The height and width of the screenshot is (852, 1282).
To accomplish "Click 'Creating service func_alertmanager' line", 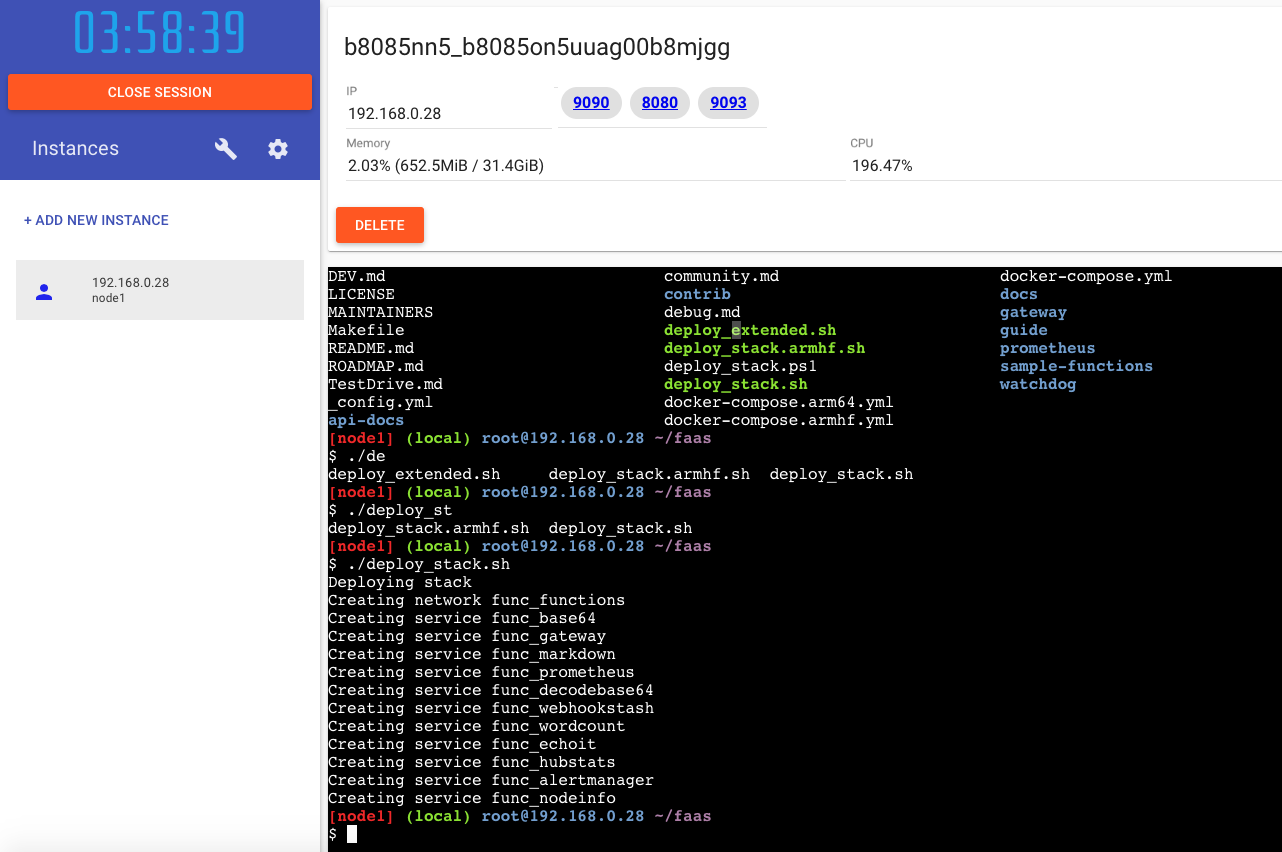I will point(491,780).
